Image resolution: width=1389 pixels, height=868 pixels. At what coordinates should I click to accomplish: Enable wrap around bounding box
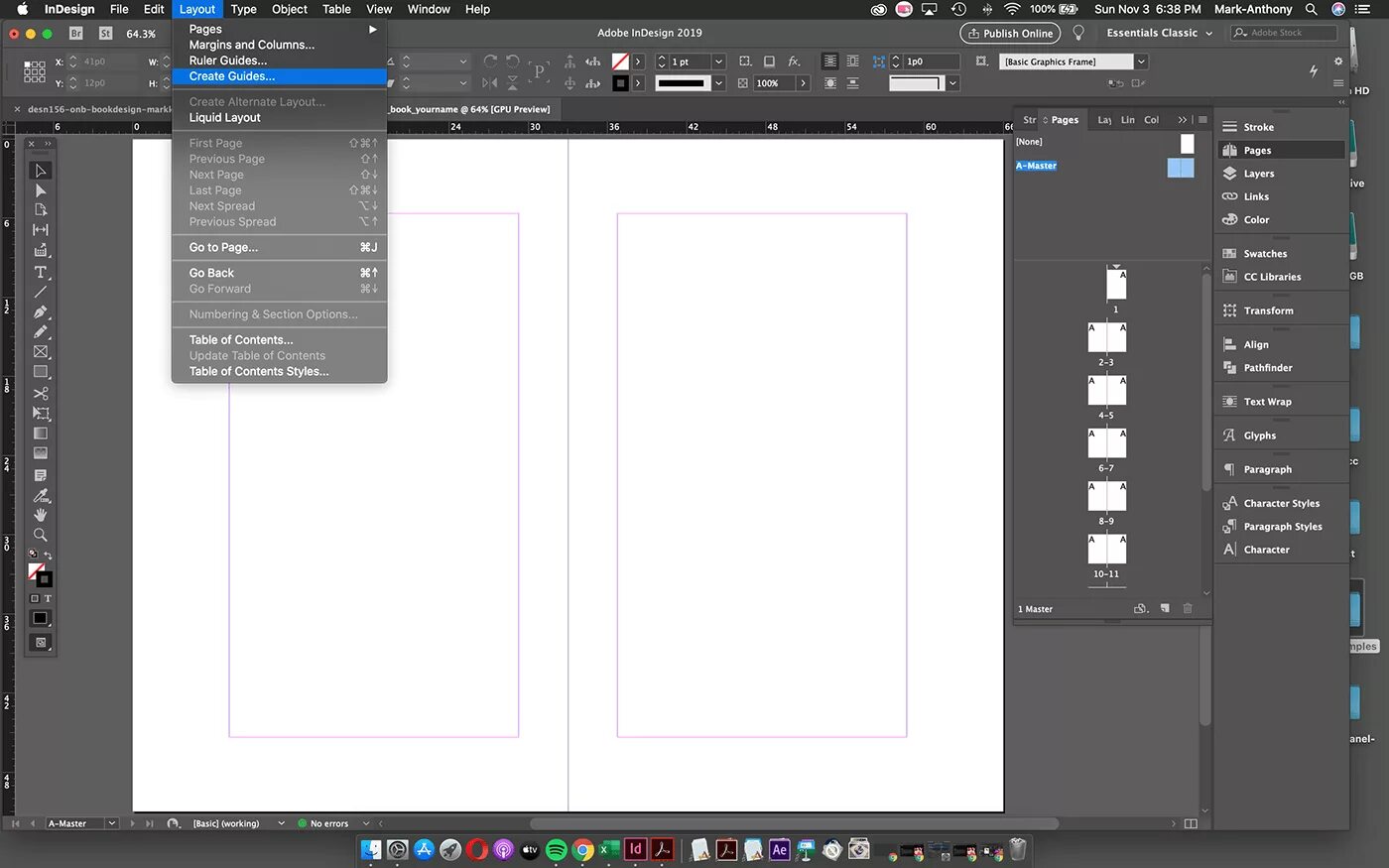[852, 62]
